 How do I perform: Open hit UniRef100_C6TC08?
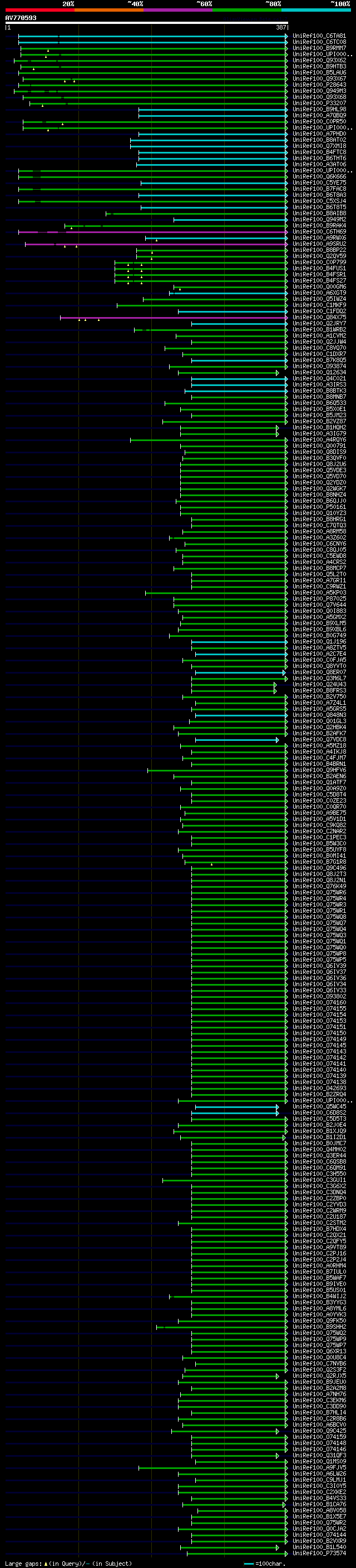tap(319, 42)
